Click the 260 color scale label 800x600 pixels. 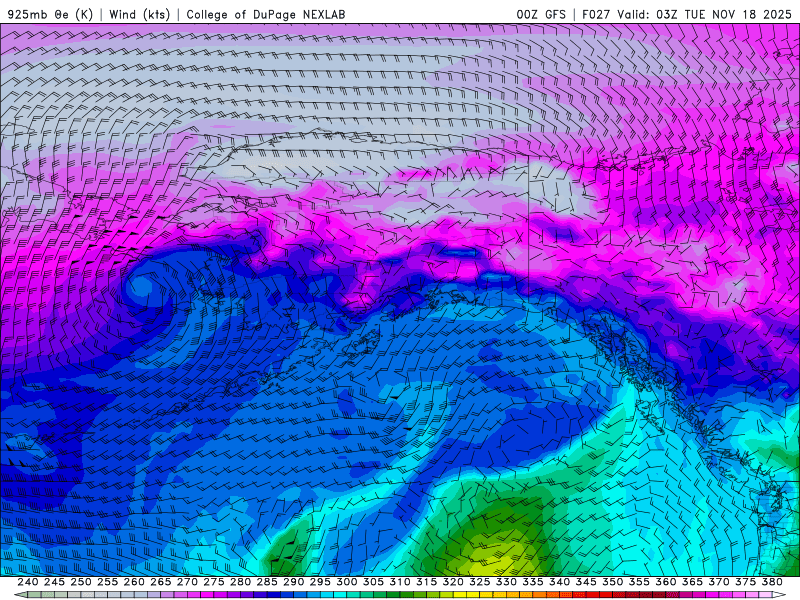[134, 582]
